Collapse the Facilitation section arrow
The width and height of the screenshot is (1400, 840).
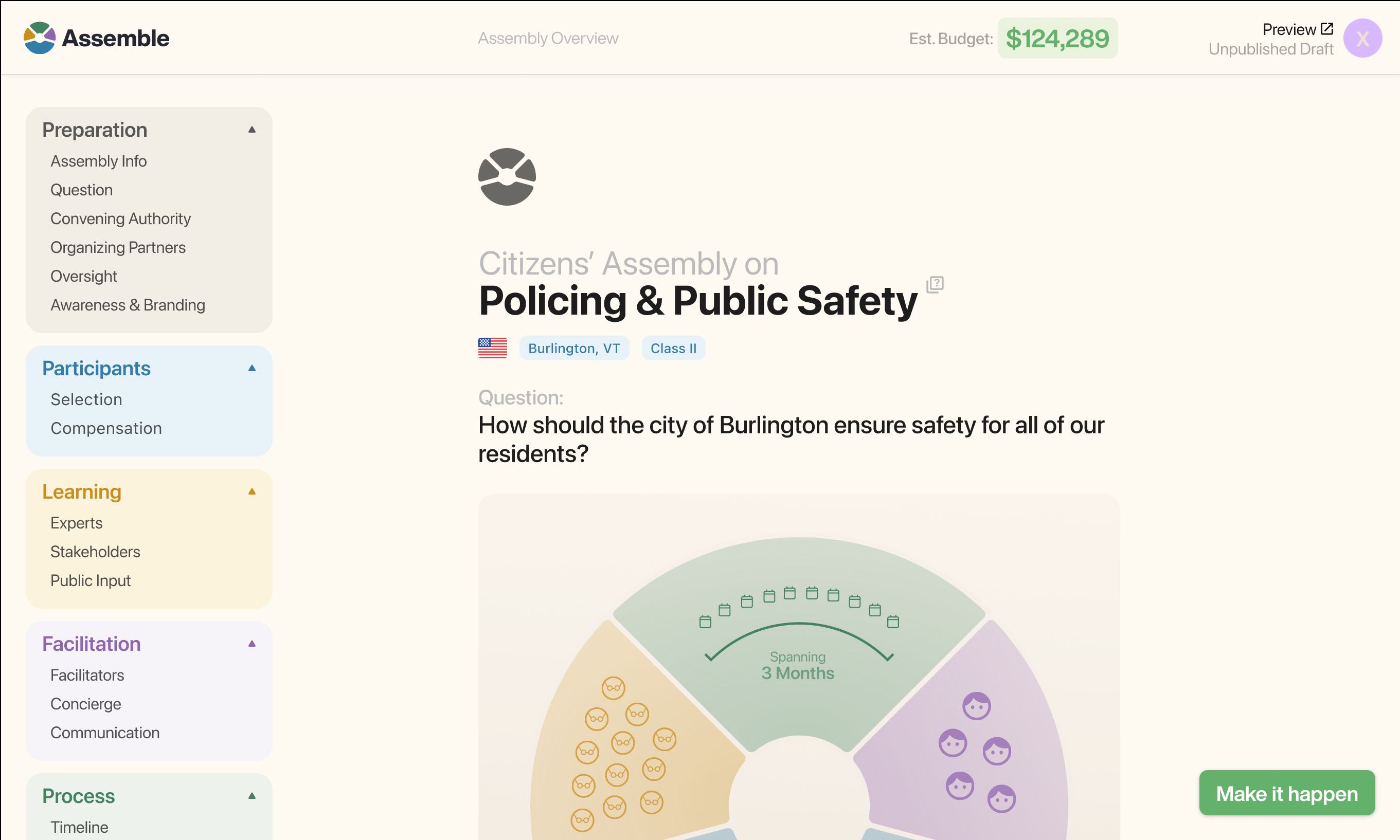252,644
